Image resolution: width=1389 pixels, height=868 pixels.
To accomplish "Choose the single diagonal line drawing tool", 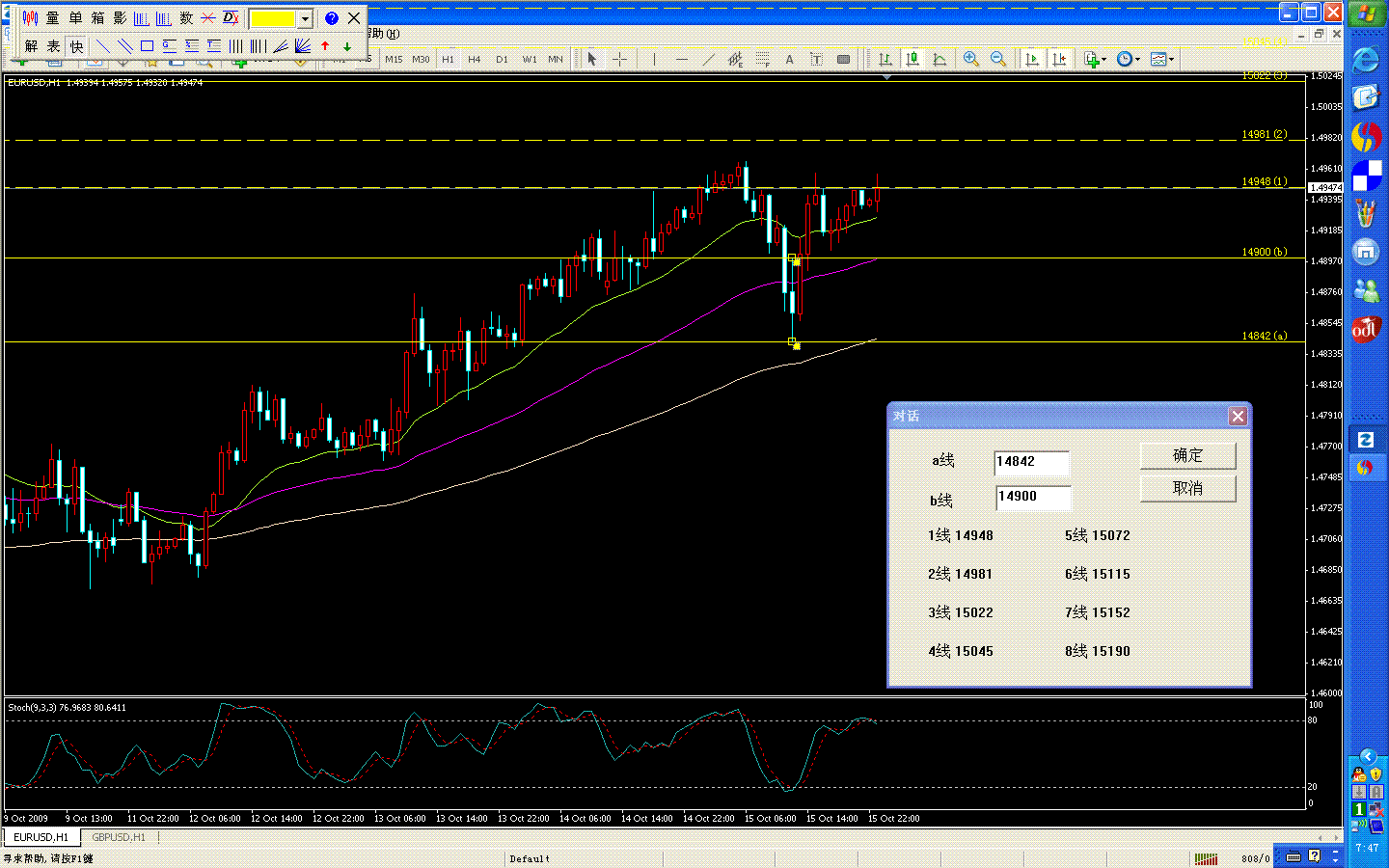I will 103,45.
